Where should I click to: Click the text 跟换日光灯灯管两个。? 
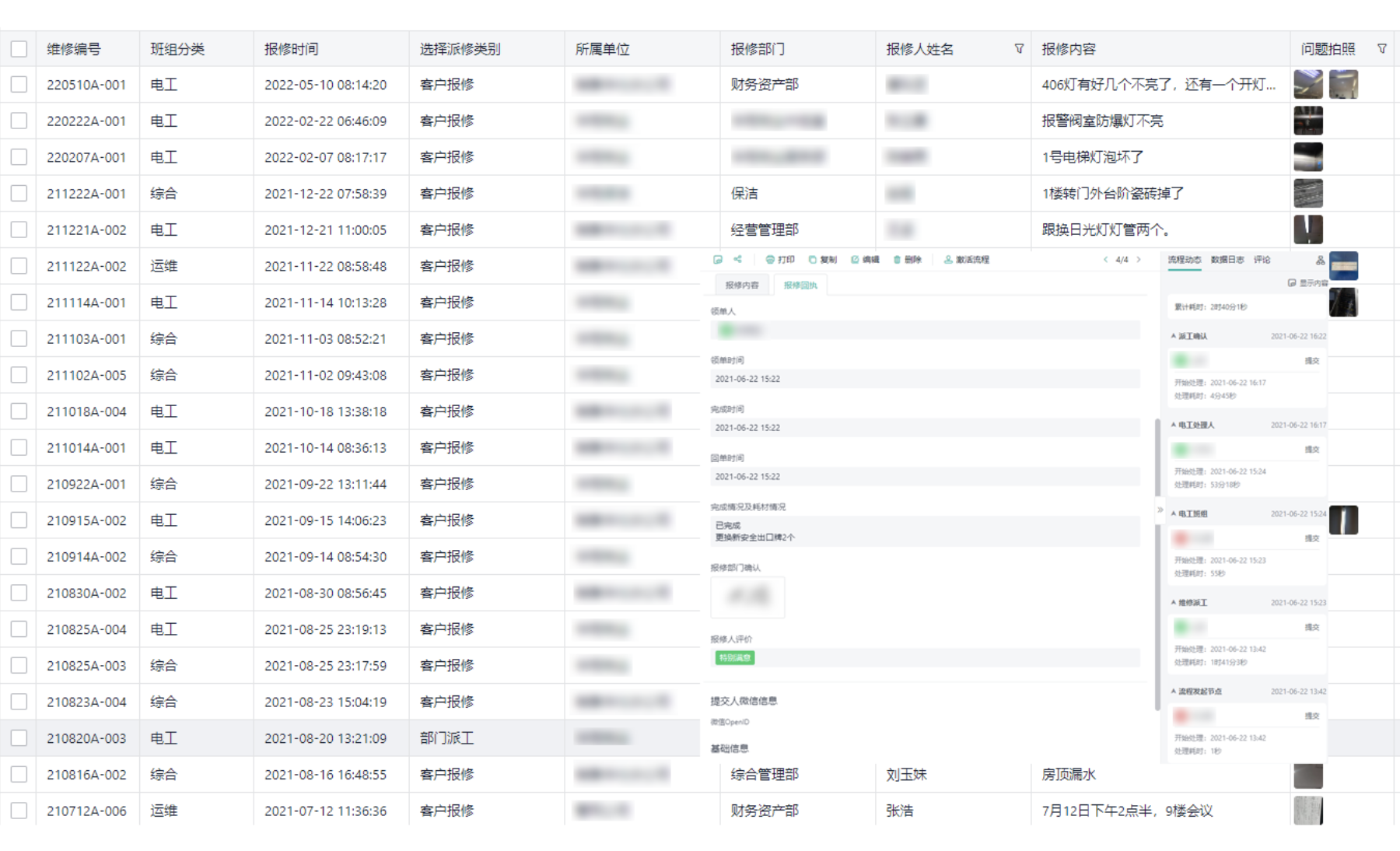tap(1107, 230)
